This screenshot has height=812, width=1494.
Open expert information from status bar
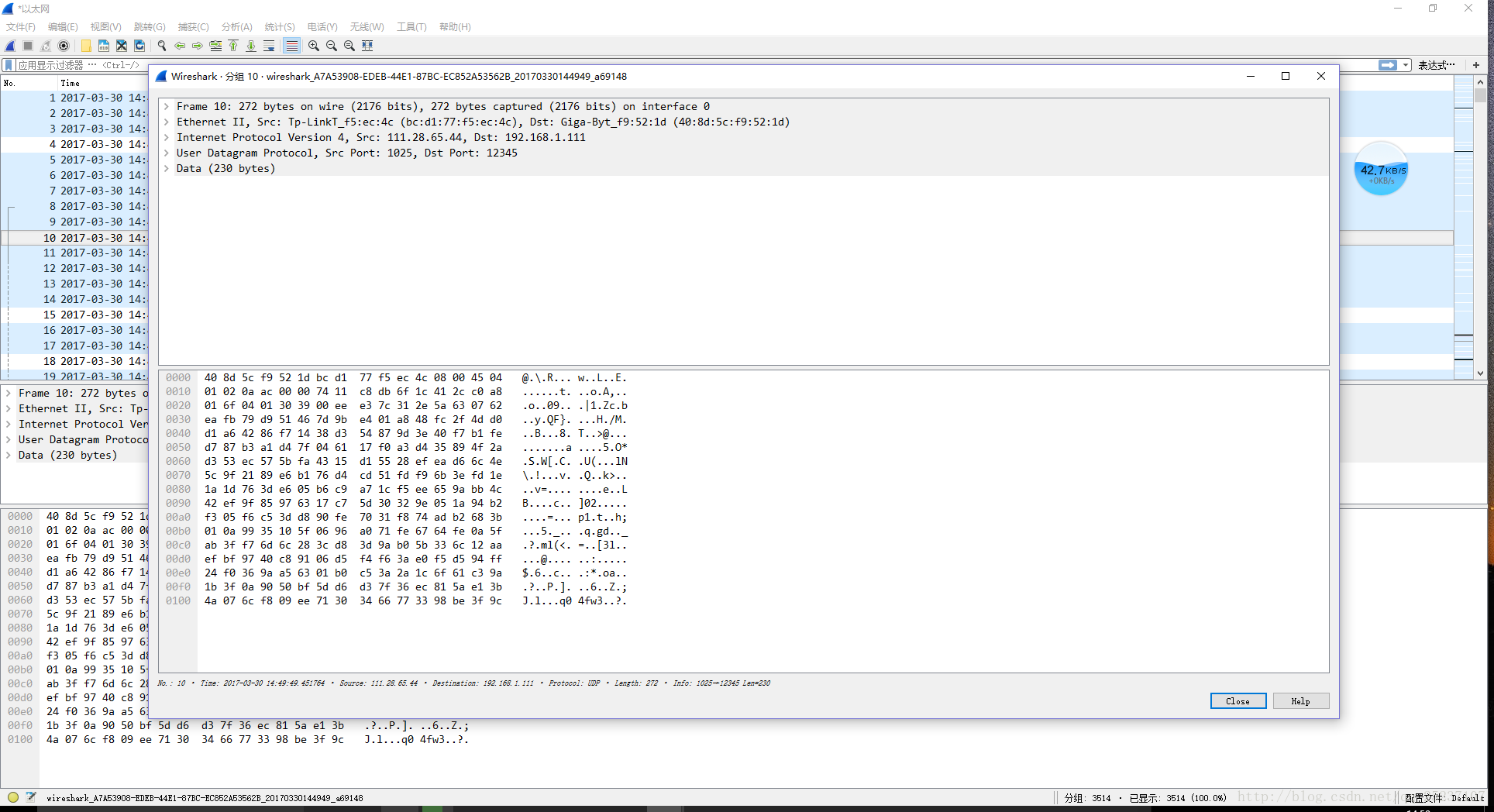[x=13, y=797]
